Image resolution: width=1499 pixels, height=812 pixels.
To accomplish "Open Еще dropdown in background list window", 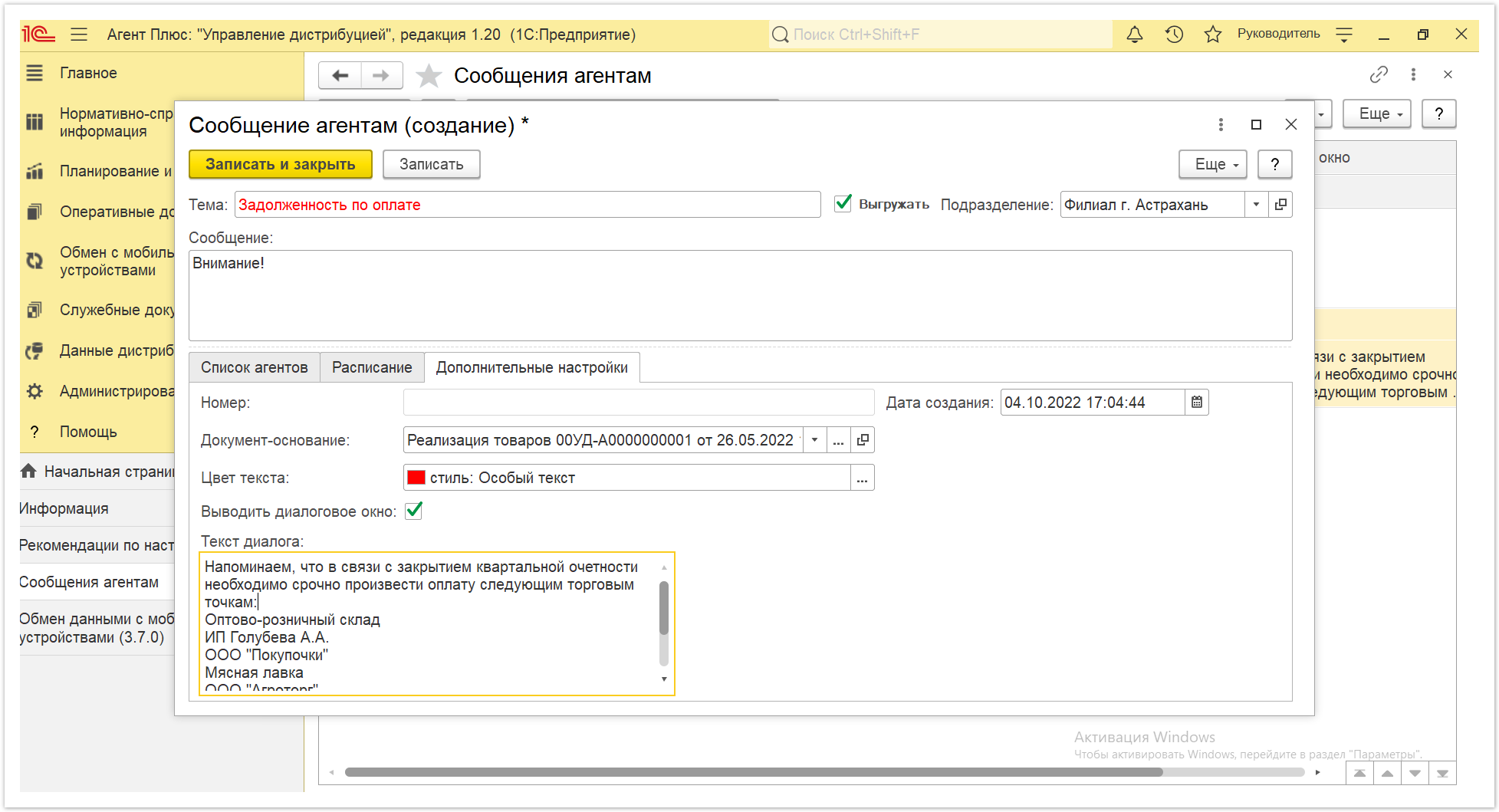I will (x=1378, y=113).
